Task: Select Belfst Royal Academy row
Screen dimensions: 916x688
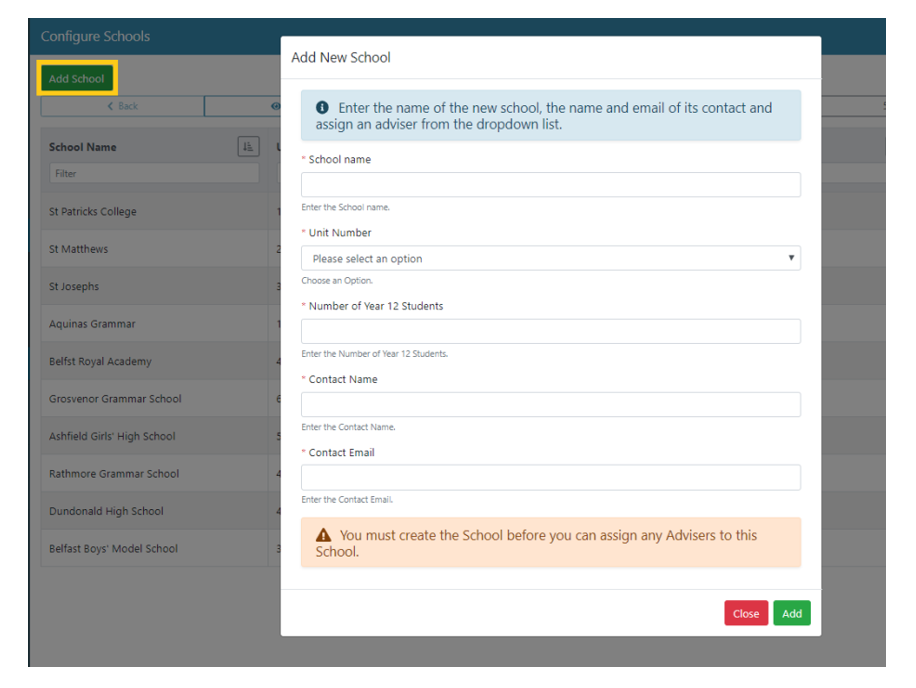Action: click(x=161, y=361)
